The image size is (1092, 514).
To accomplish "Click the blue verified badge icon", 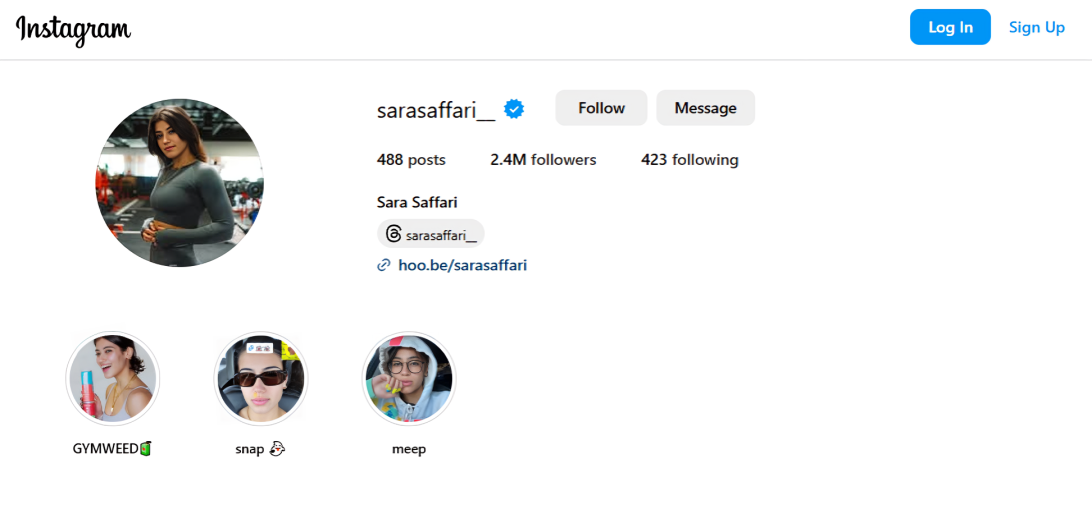I will [x=514, y=109].
